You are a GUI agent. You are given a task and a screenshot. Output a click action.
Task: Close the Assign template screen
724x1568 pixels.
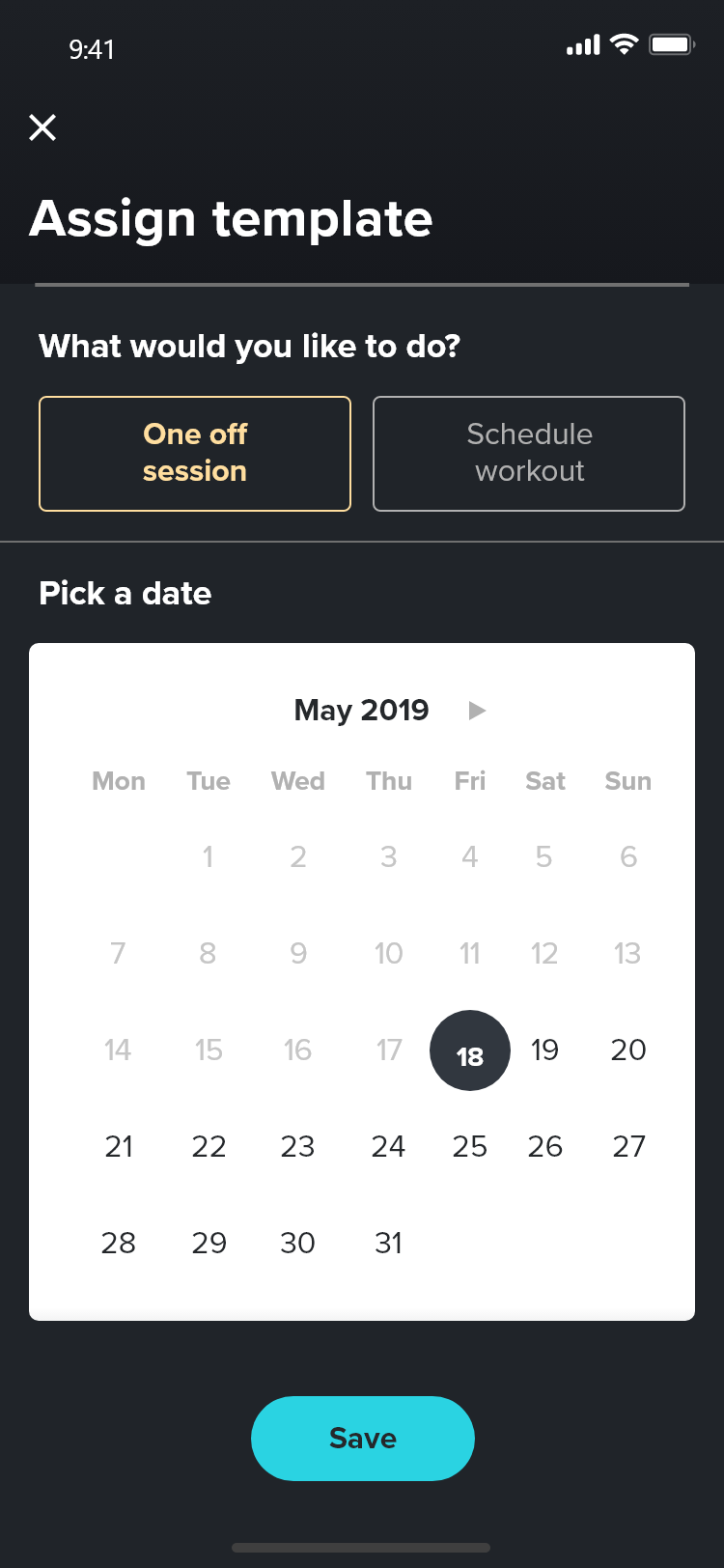42,127
